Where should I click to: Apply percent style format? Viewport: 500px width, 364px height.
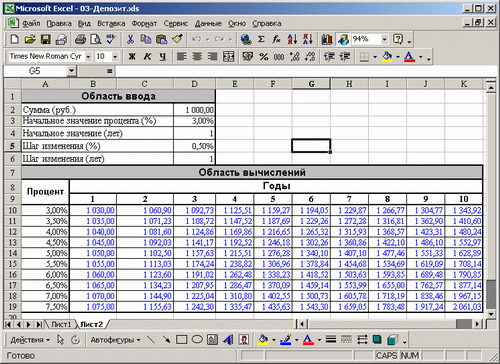click(x=264, y=56)
